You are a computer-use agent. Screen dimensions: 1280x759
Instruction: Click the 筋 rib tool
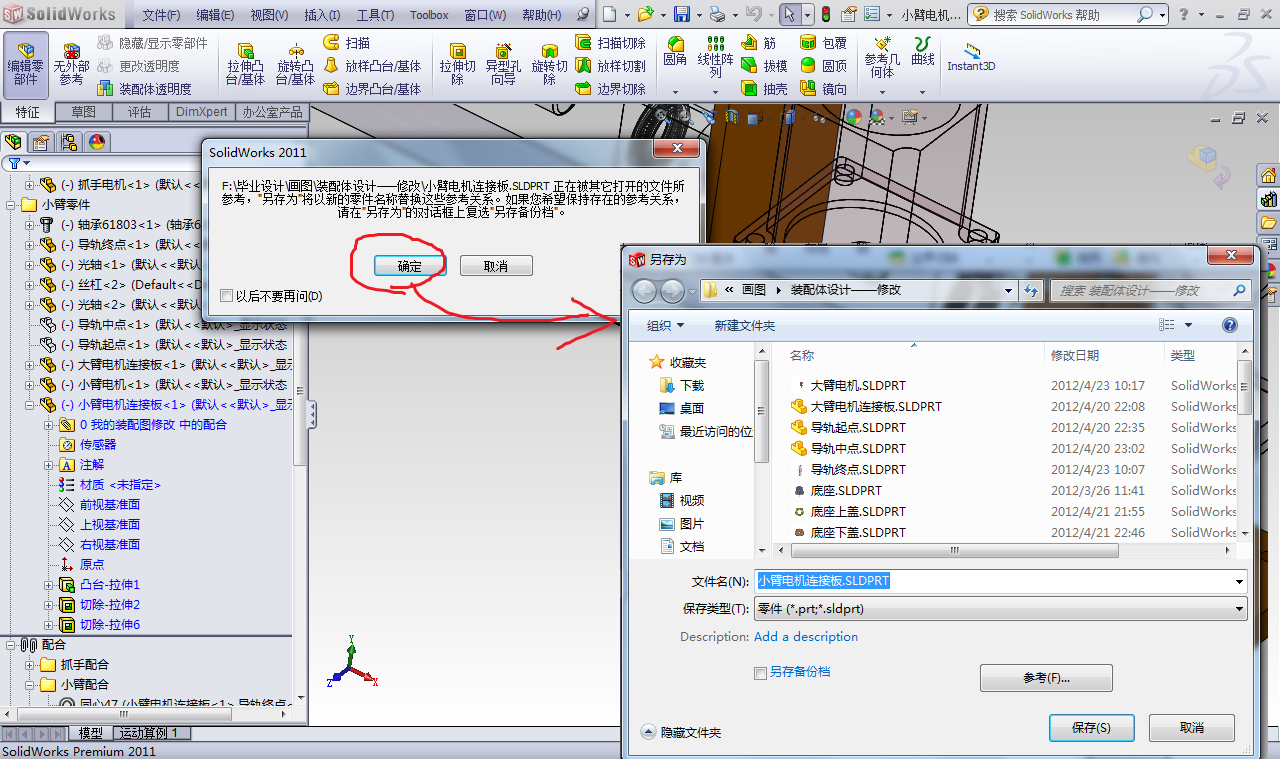(759, 42)
